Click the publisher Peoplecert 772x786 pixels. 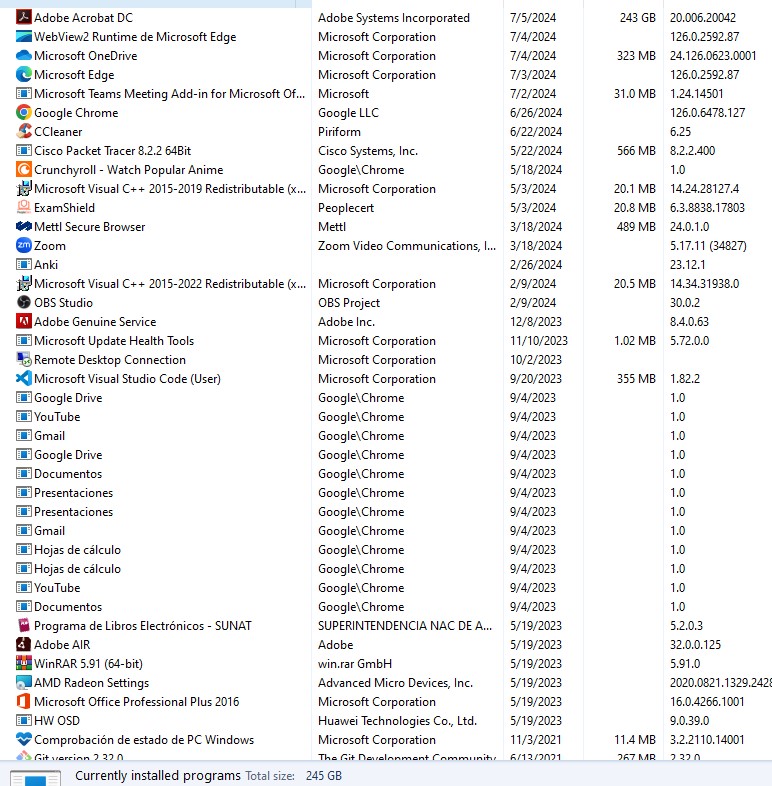click(346, 208)
